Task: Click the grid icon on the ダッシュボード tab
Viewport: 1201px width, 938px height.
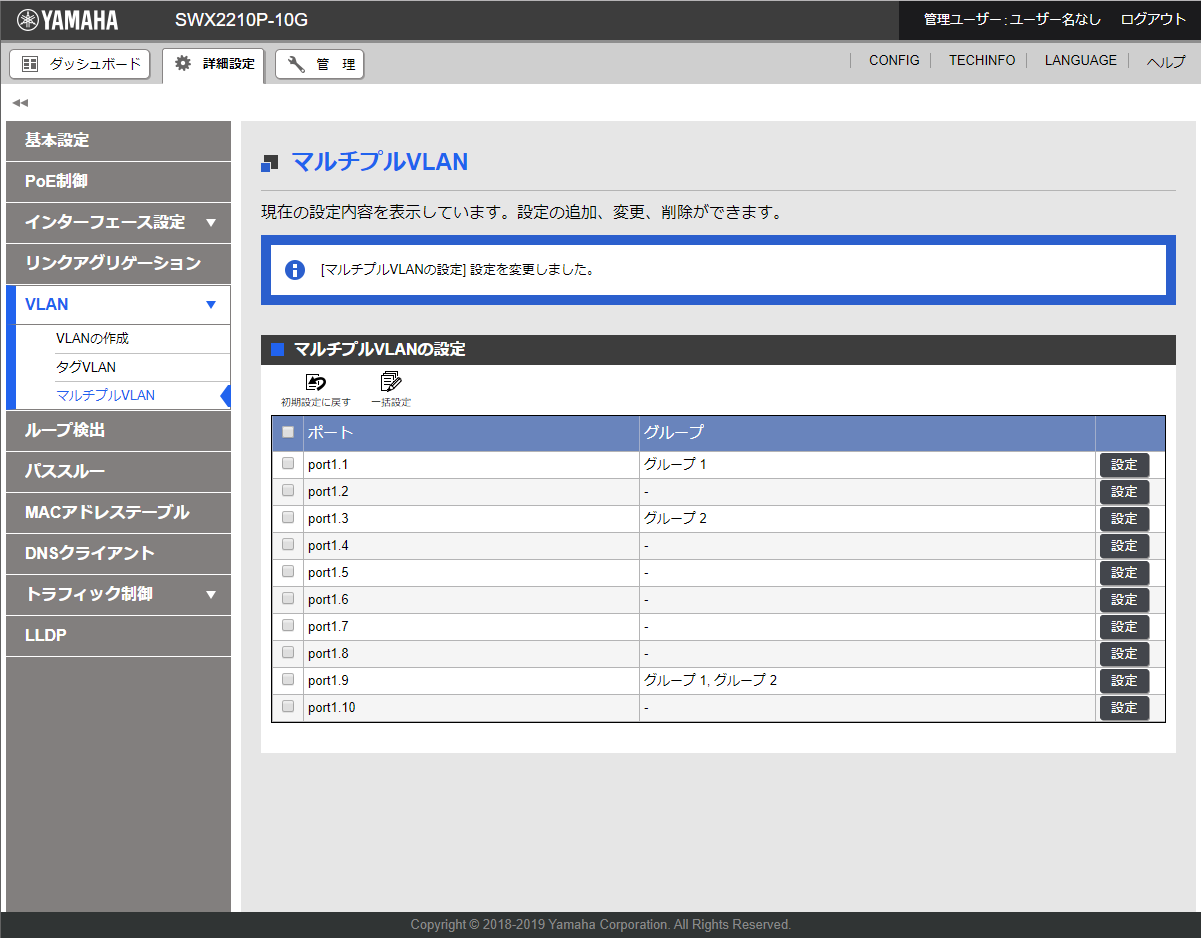Action: coord(32,64)
